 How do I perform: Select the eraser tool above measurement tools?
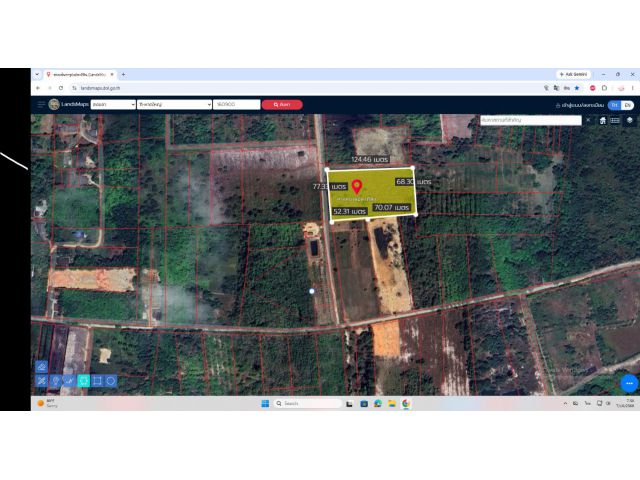[x=42, y=367]
